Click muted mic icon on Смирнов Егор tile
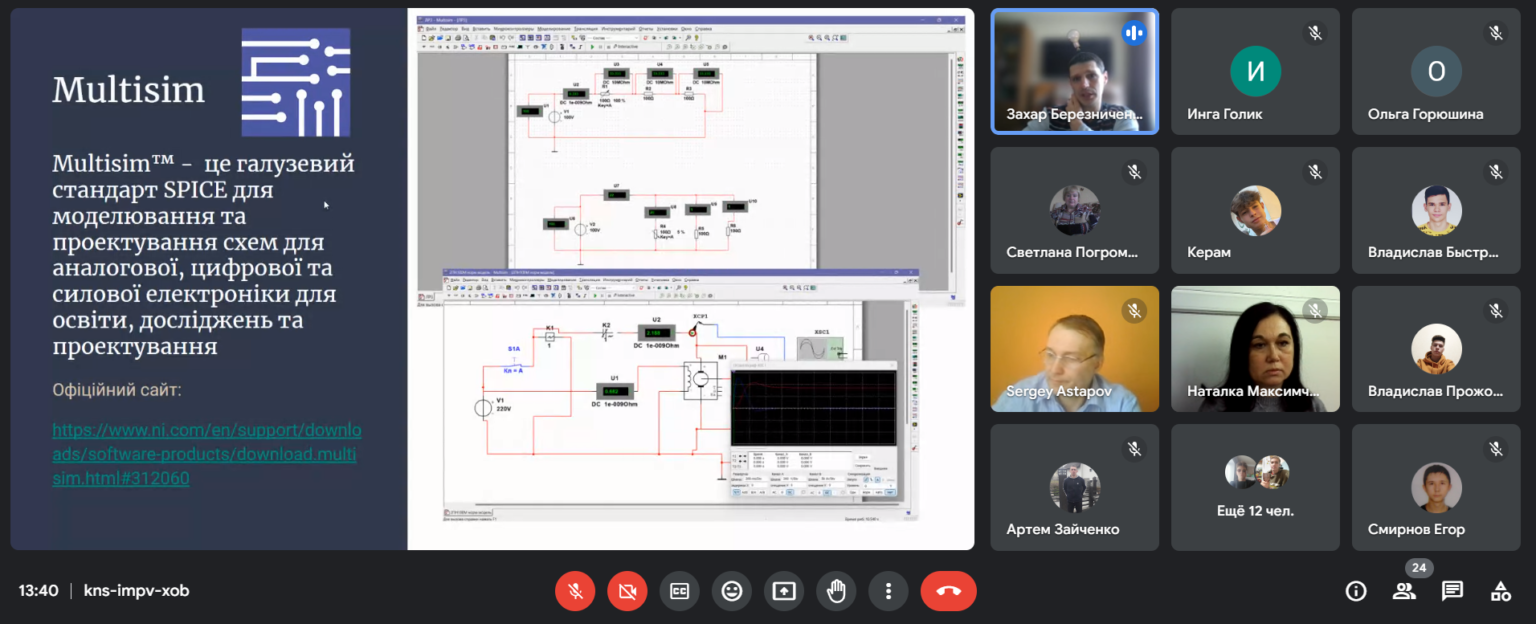 coord(1495,449)
